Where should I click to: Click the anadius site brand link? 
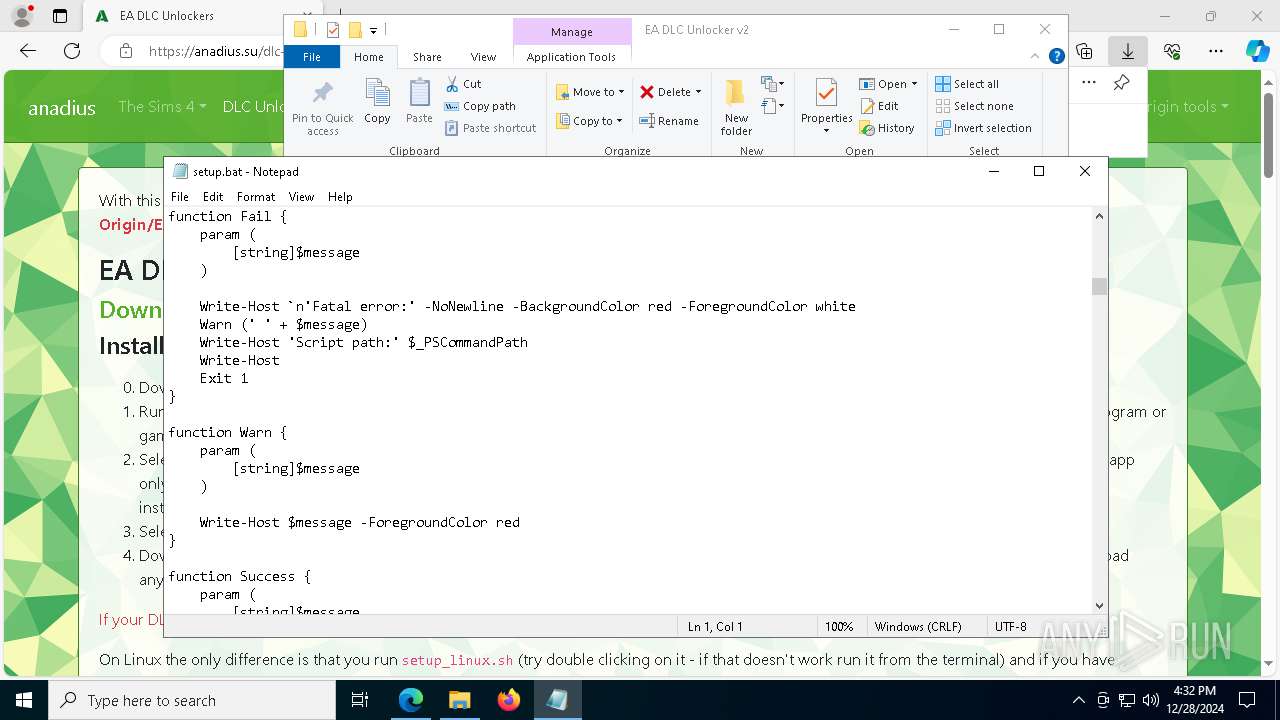click(x=62, y=108)
